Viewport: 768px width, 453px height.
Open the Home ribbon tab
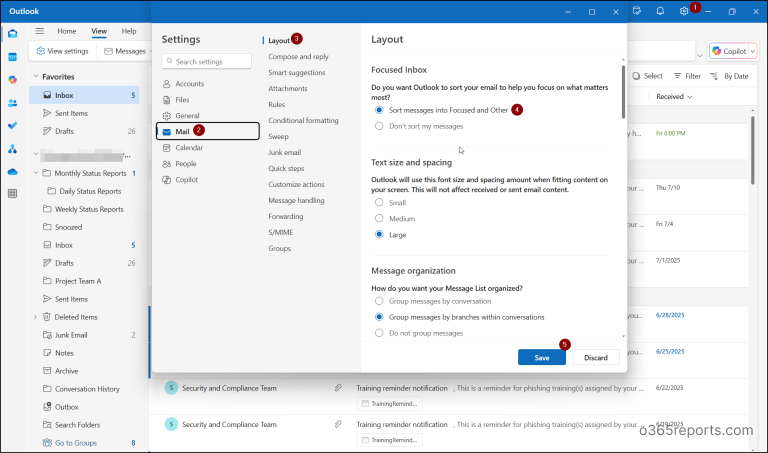67,31
